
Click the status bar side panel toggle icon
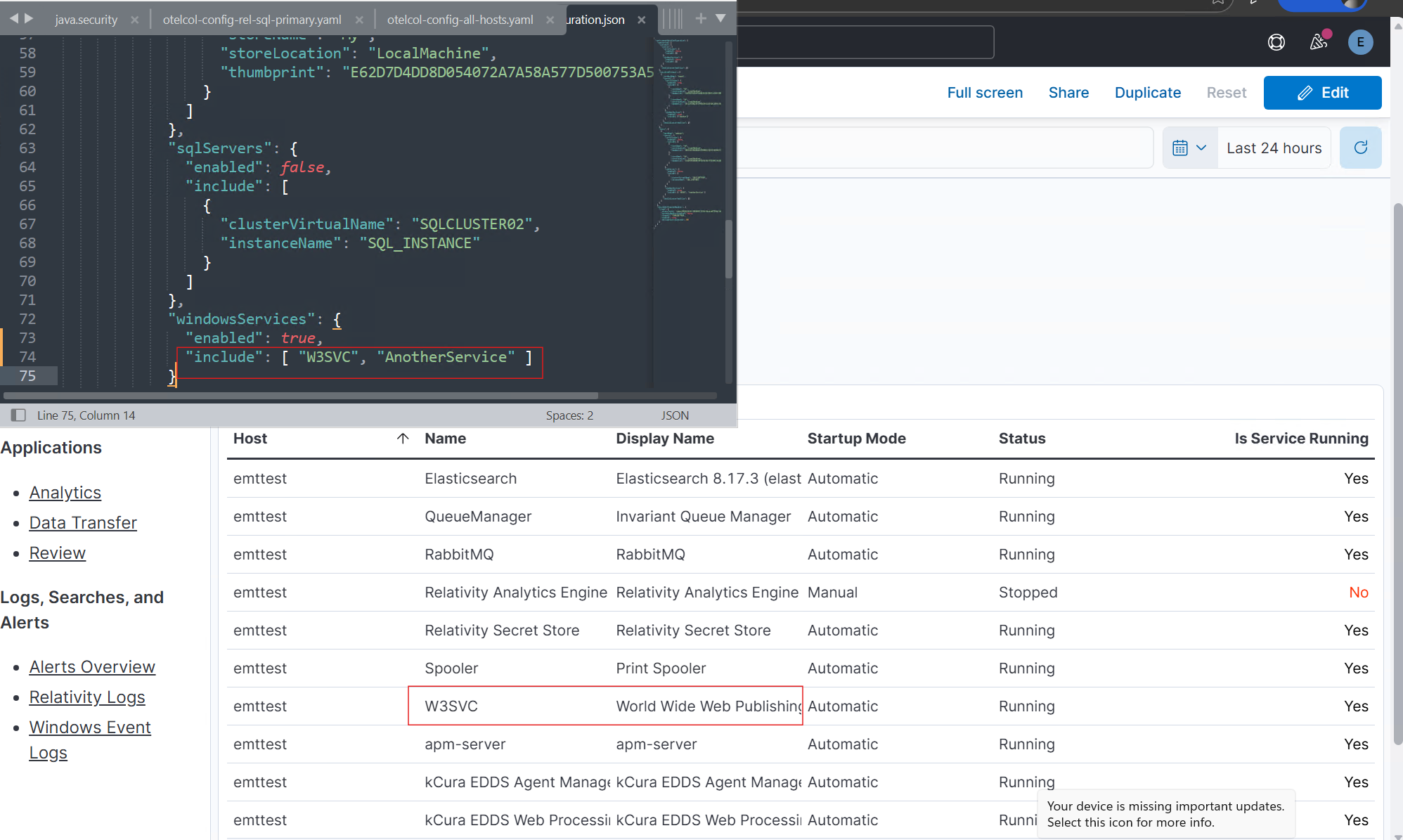(18, 415)
